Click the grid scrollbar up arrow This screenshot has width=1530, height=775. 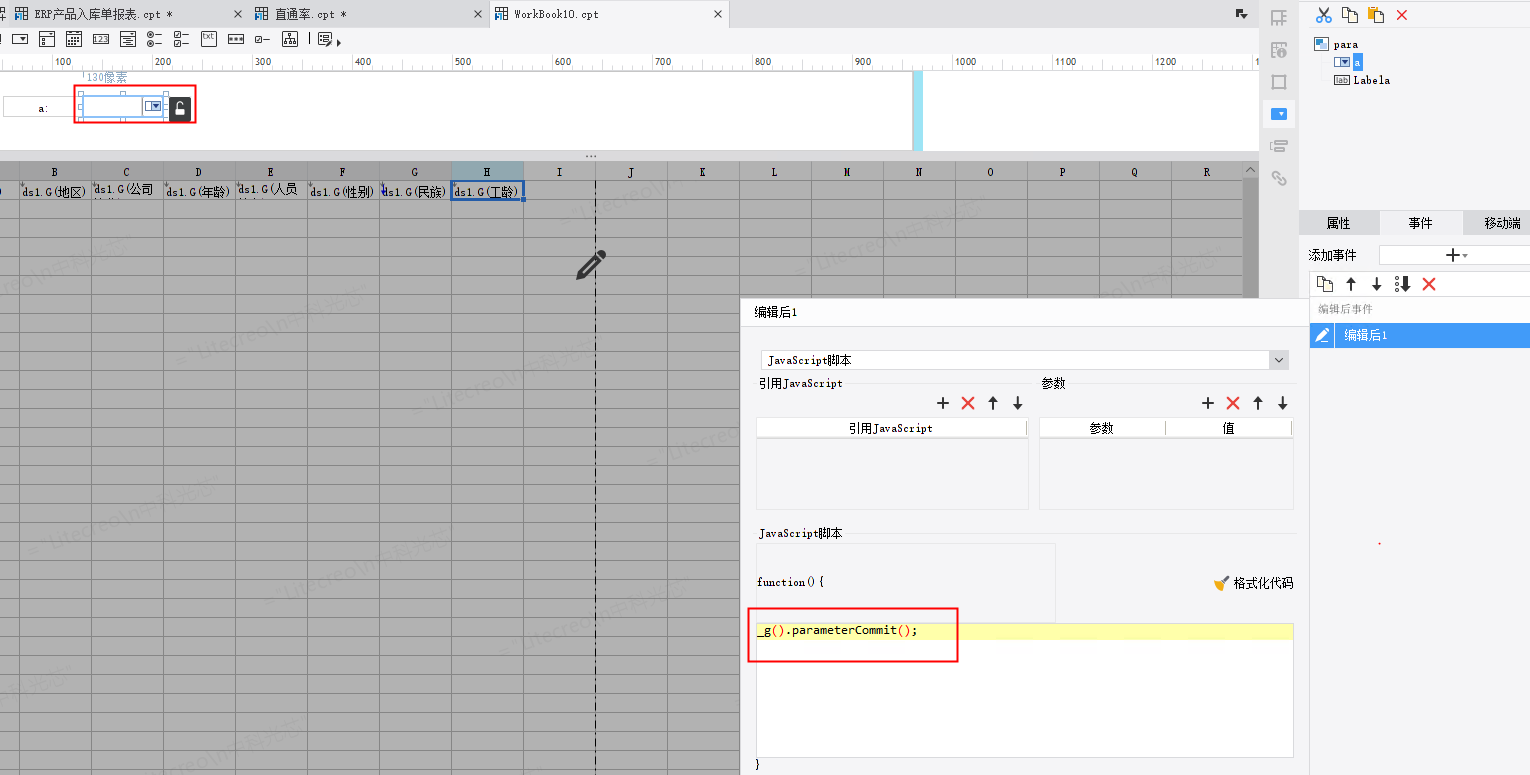click(x=1250, y=171)
